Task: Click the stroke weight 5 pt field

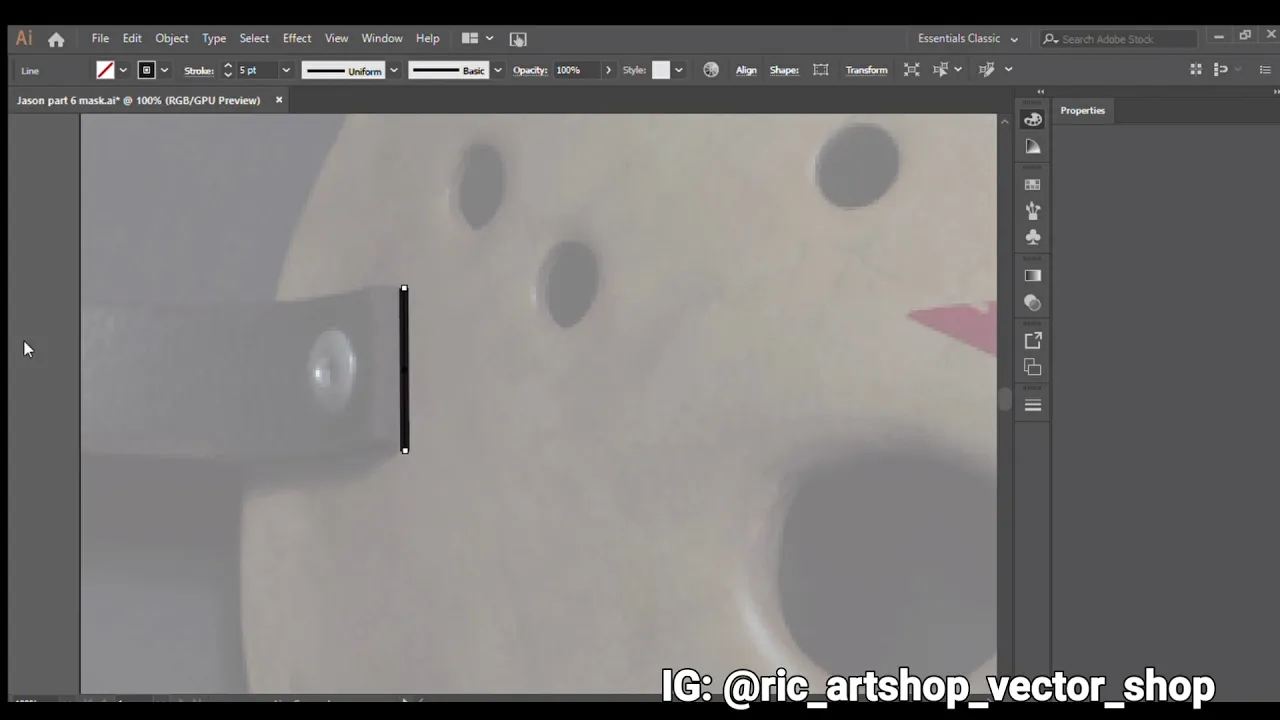Action: 257,70
